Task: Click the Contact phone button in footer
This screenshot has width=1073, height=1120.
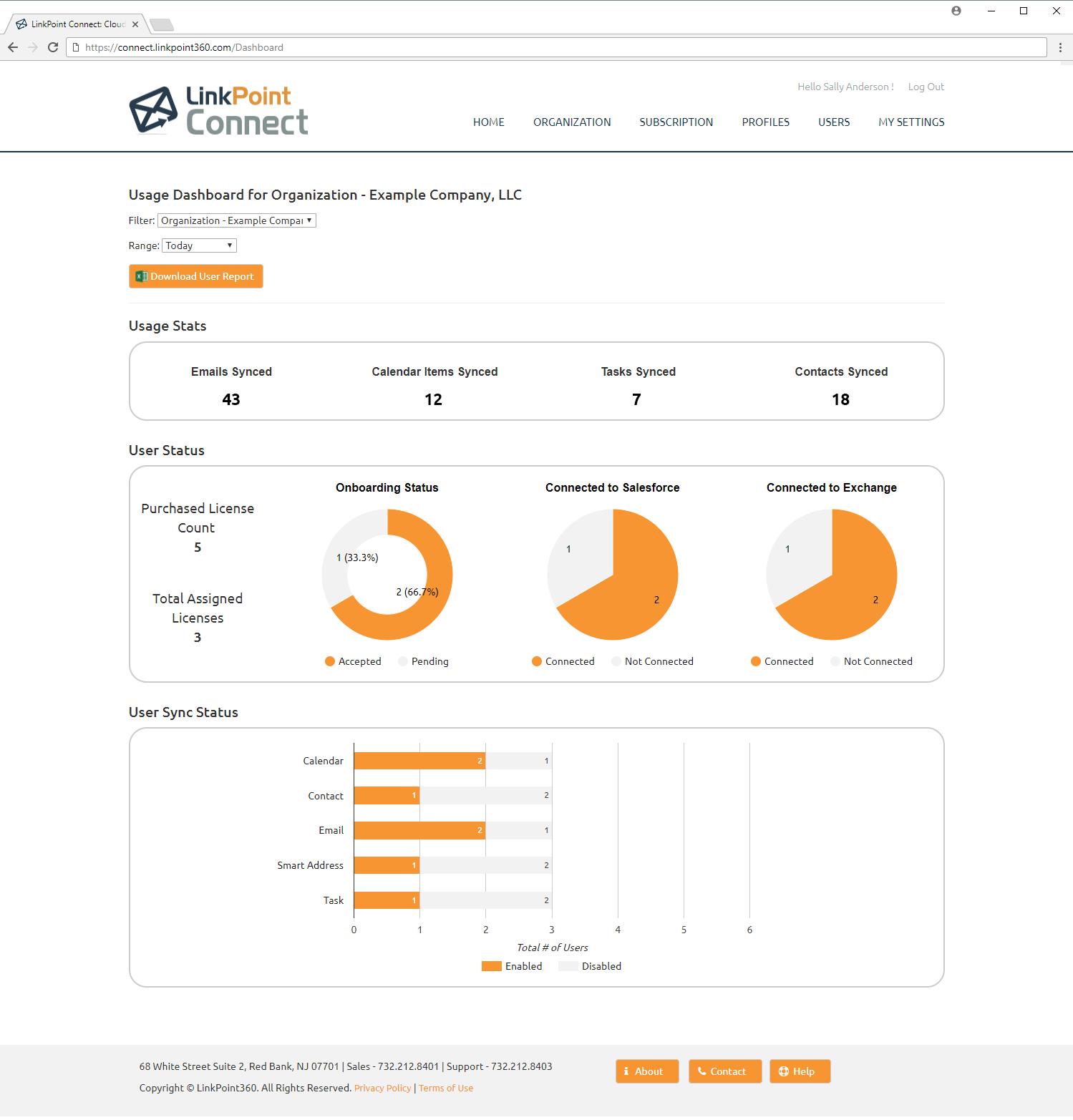Action: [x=724, y=1071]
